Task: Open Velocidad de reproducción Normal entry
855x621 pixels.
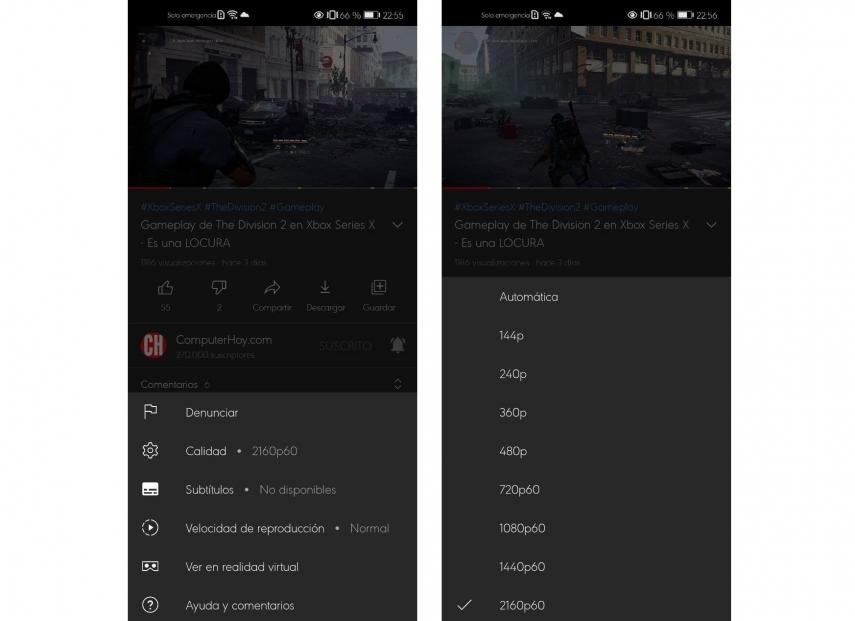Action: pyautogui.click(x=272, y=528)
